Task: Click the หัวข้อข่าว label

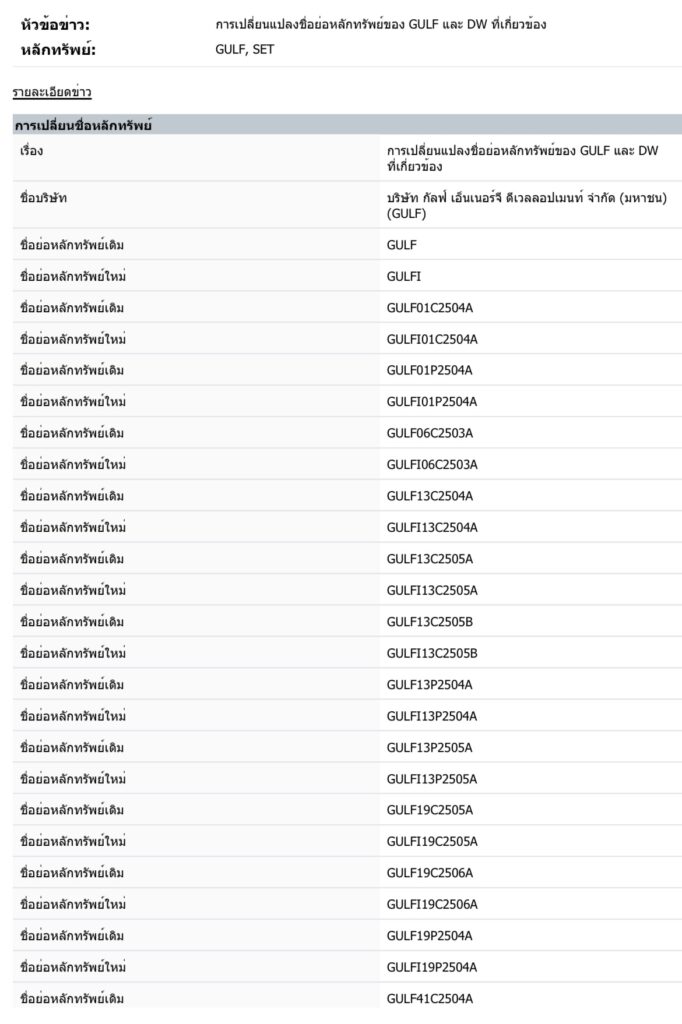Action: (60, 24)
